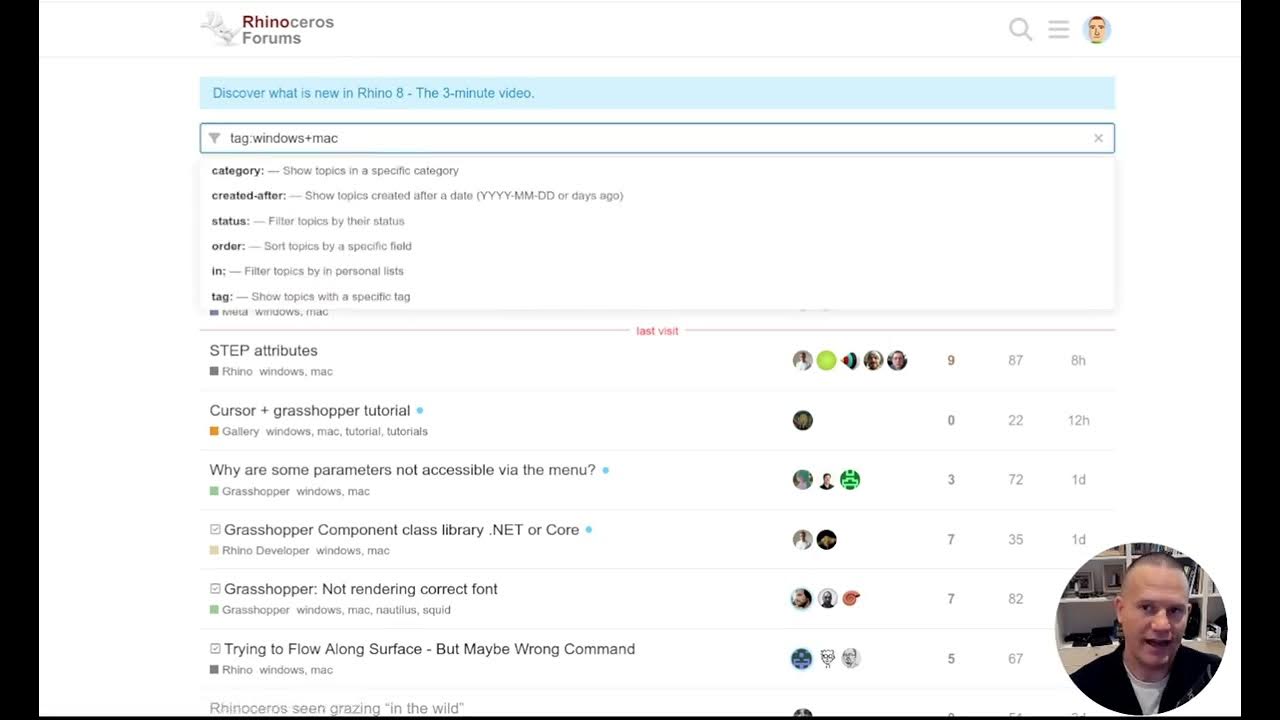The height and width of the screenshot is (720, 1280).
Task: Click Gallery category badge
Action: pos(234,431)
